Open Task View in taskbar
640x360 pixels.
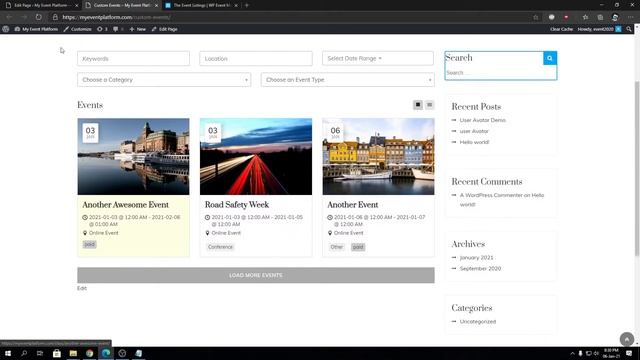[40, 353]
